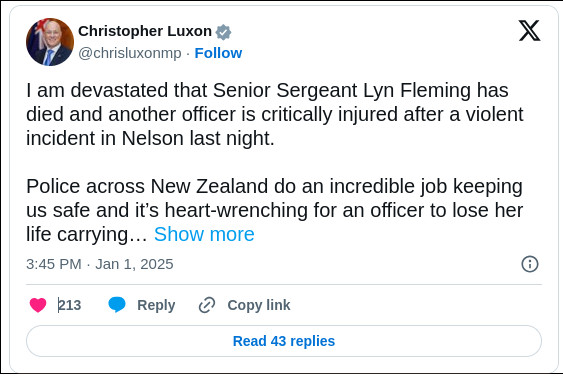The width and height of the screenshot is (563, 378).
Task: Click the Christopher Luxon display name
Action: click(145, 31)
